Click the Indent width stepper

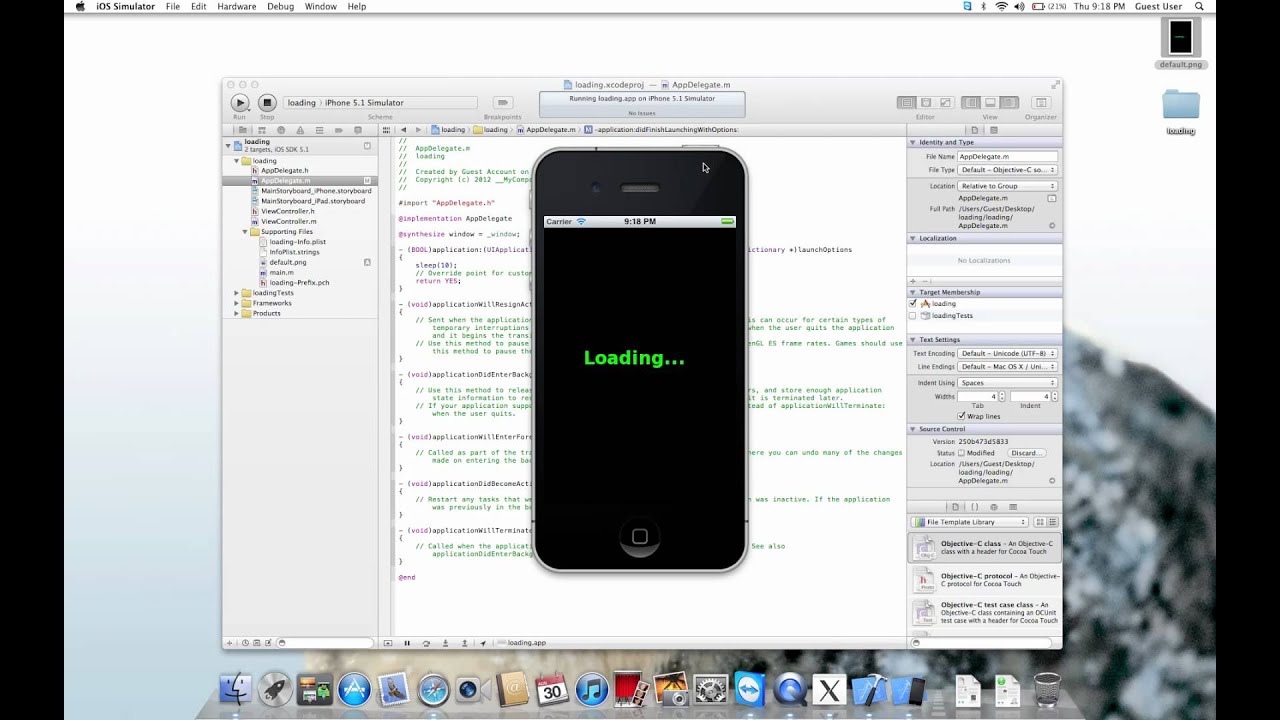1054,397
